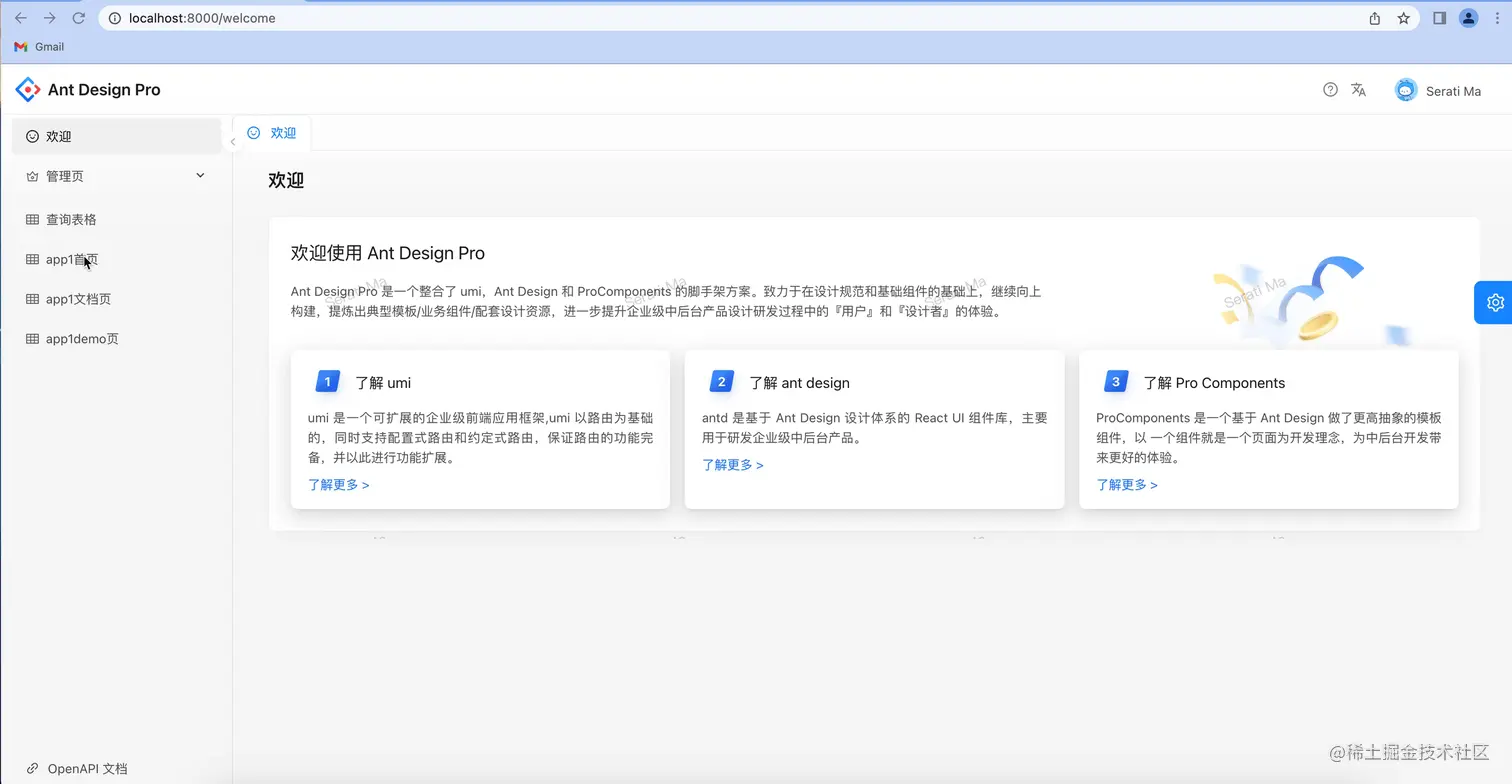Viewport: 1512px width, 784px height.
Task: Click 了解更多 on the ant design card
Action: click(732, 465)
